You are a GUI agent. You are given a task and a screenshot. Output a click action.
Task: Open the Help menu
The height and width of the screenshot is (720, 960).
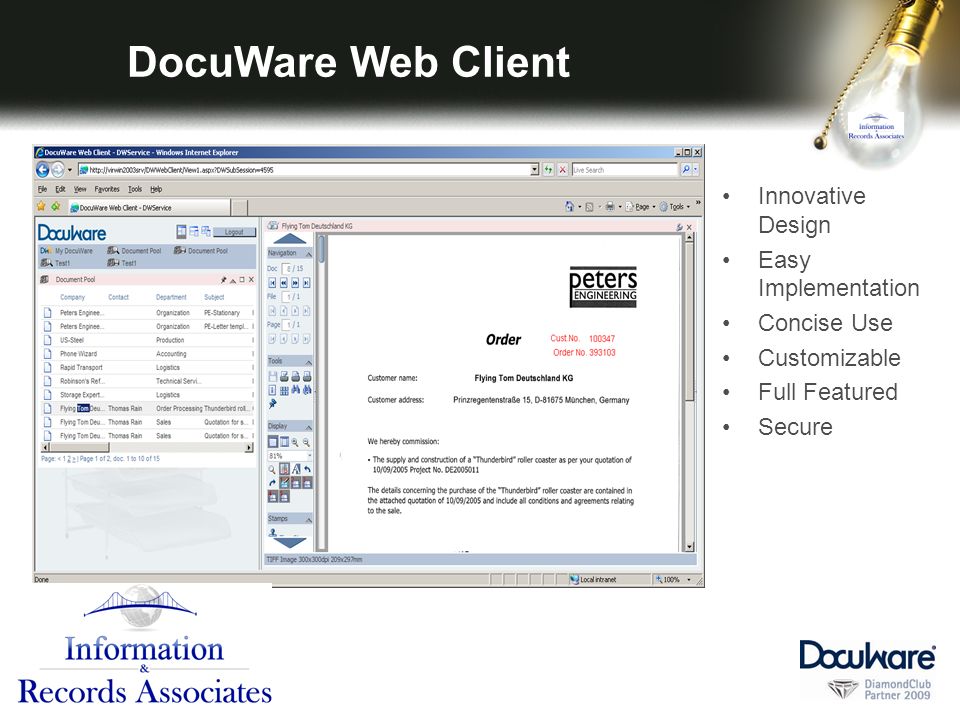156,189
